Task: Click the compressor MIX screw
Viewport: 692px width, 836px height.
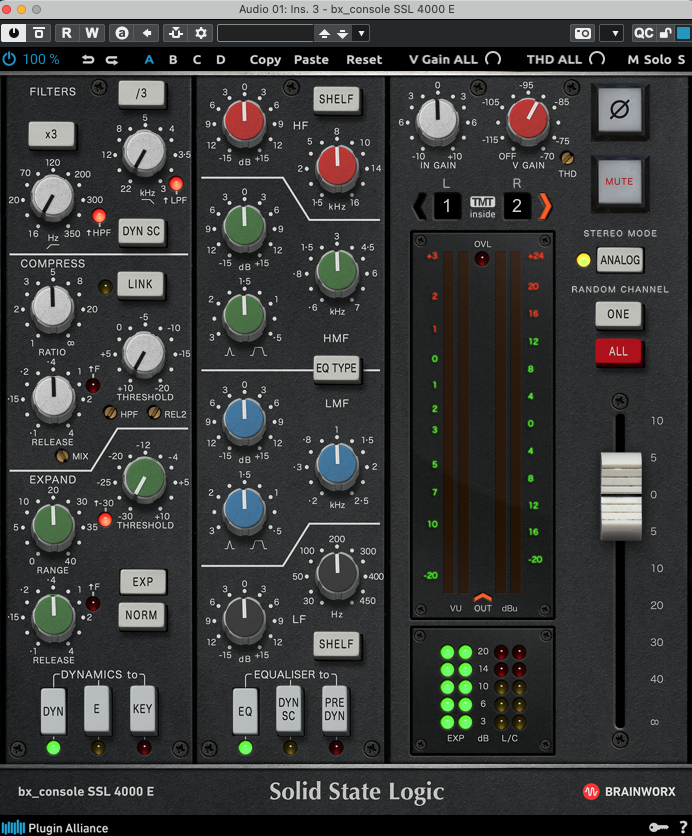Action: [62, 456]
